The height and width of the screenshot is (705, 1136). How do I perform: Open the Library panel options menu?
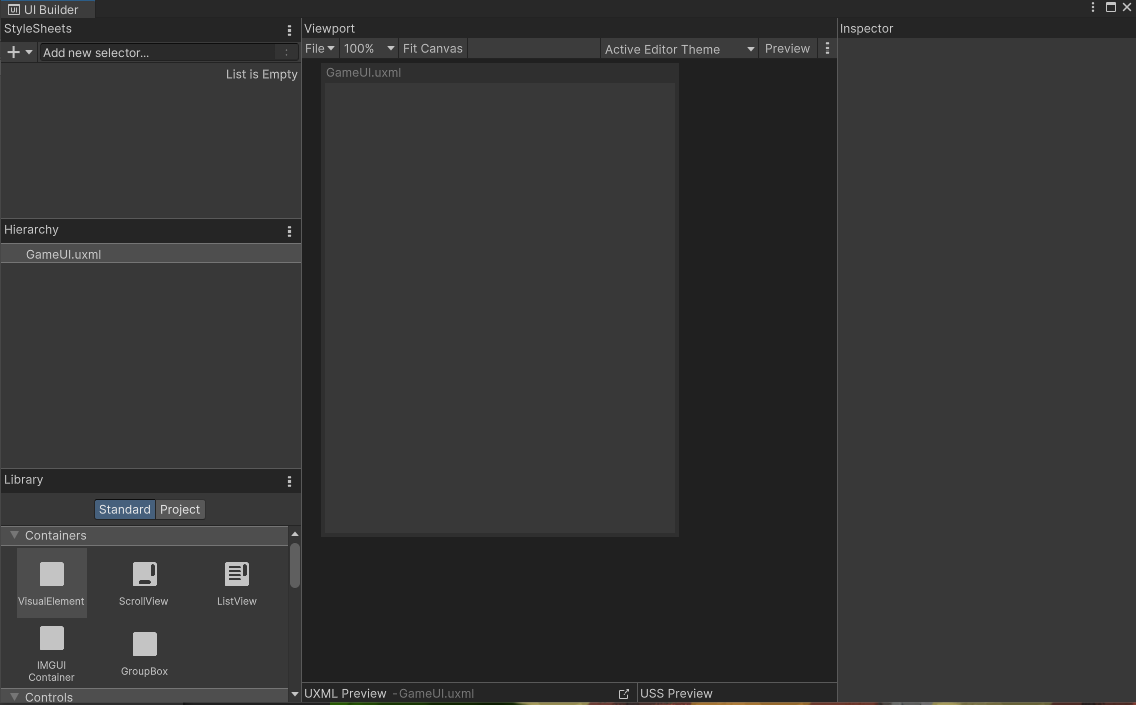[x=290, y=481]
